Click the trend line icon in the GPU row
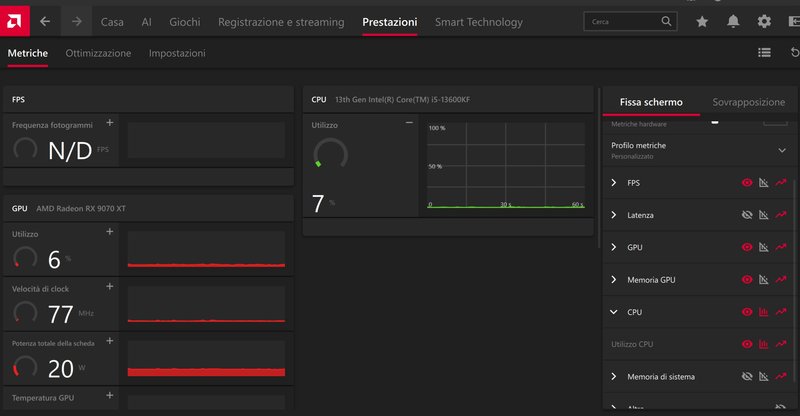This screenshot has height=416, width=800. 781,247
